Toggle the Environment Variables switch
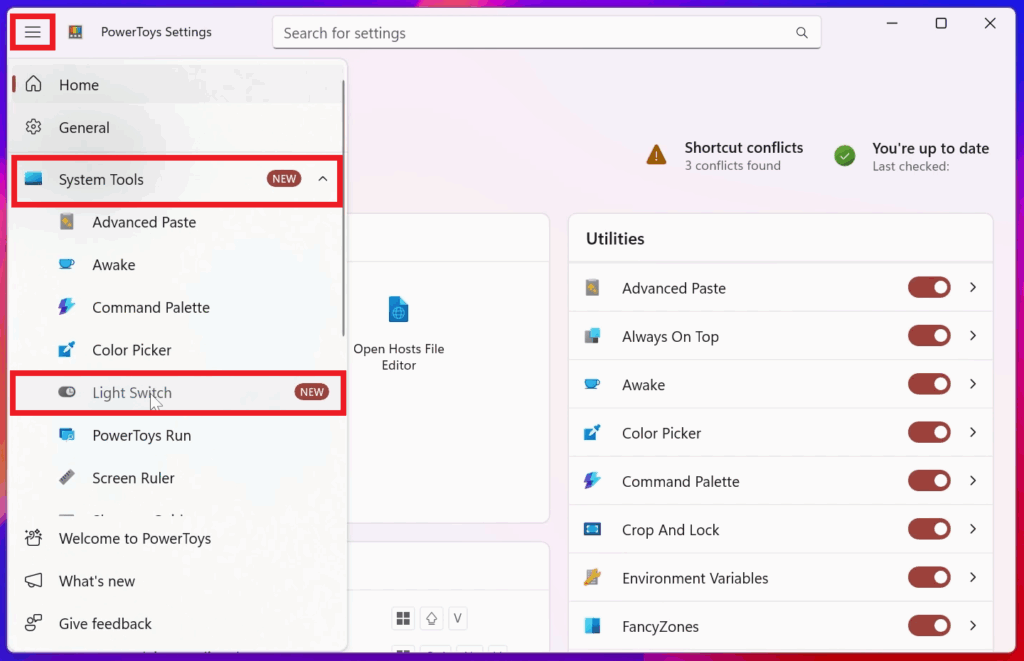The width and height of the screenshot is (1024, 661). [929, 578]
